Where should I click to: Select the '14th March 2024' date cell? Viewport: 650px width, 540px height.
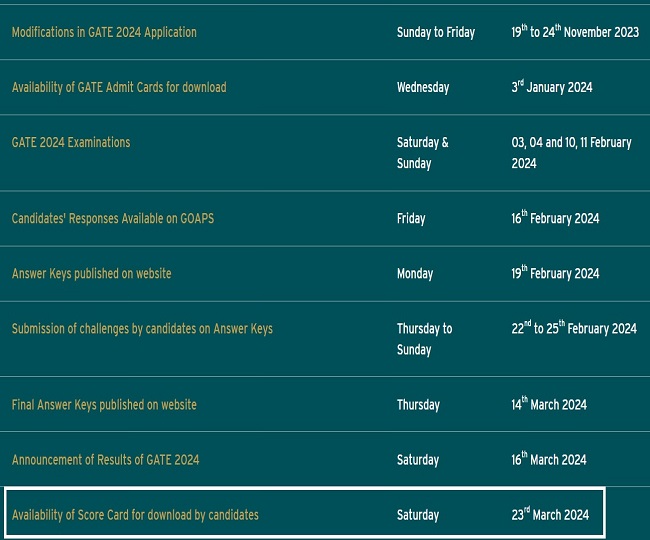tap(548, 405)
